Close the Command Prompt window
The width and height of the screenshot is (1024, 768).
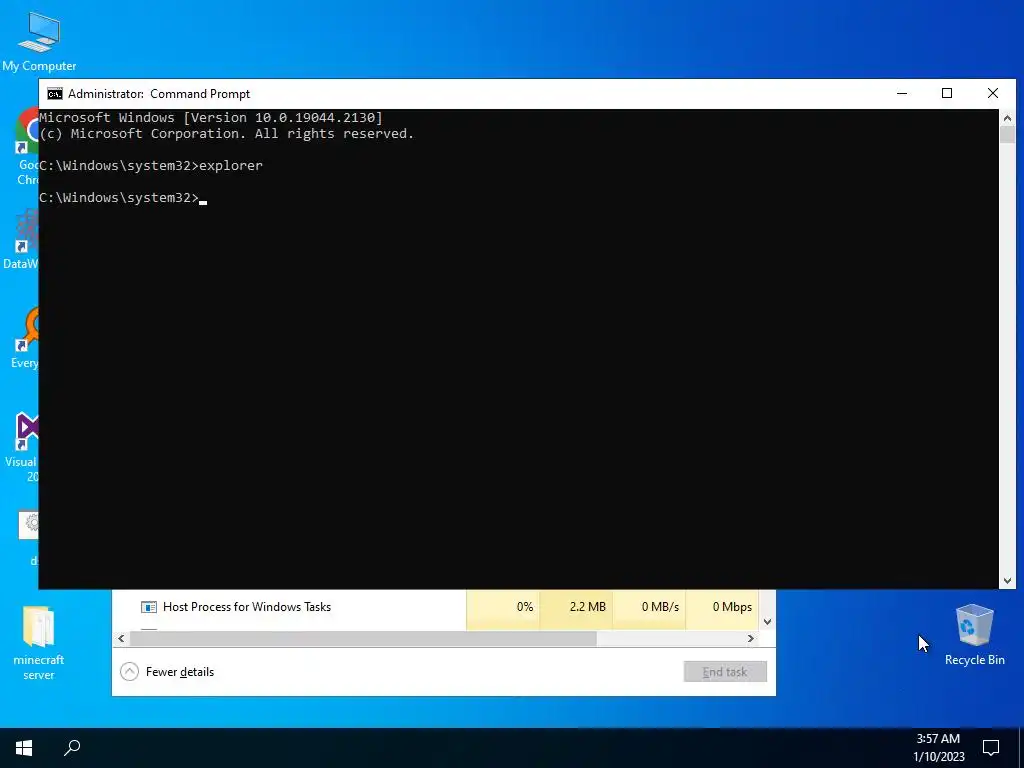[993, 93]
